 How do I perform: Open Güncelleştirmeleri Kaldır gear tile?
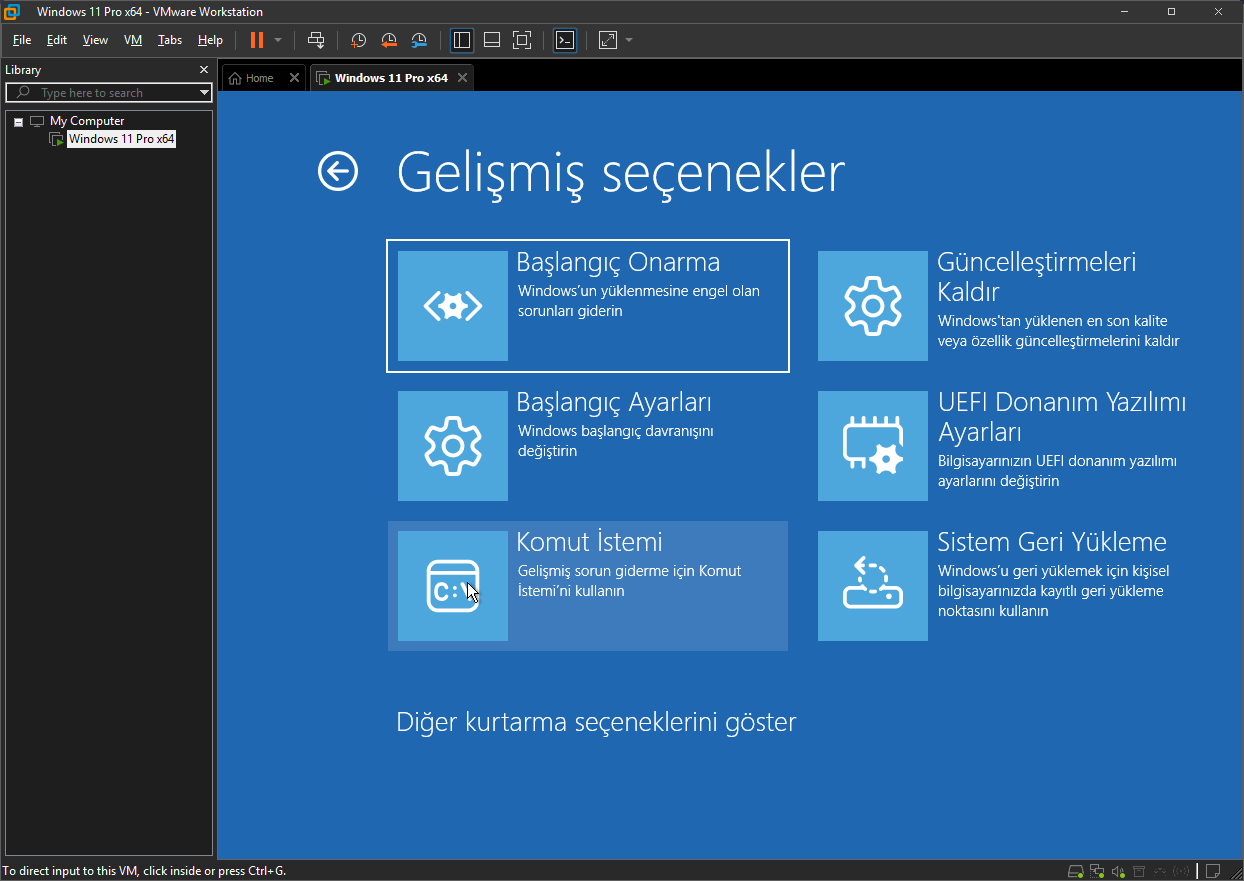[1008, 306]
